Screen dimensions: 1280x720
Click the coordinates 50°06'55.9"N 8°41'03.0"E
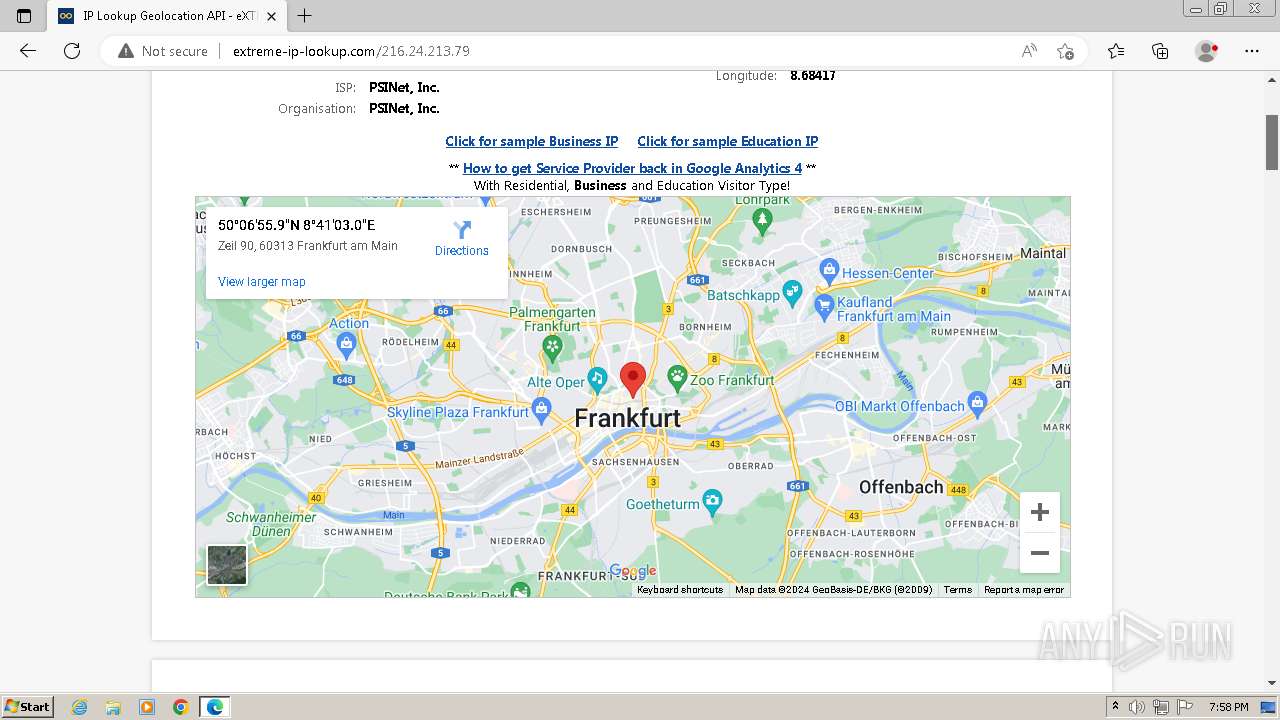[x=296, y=225]
